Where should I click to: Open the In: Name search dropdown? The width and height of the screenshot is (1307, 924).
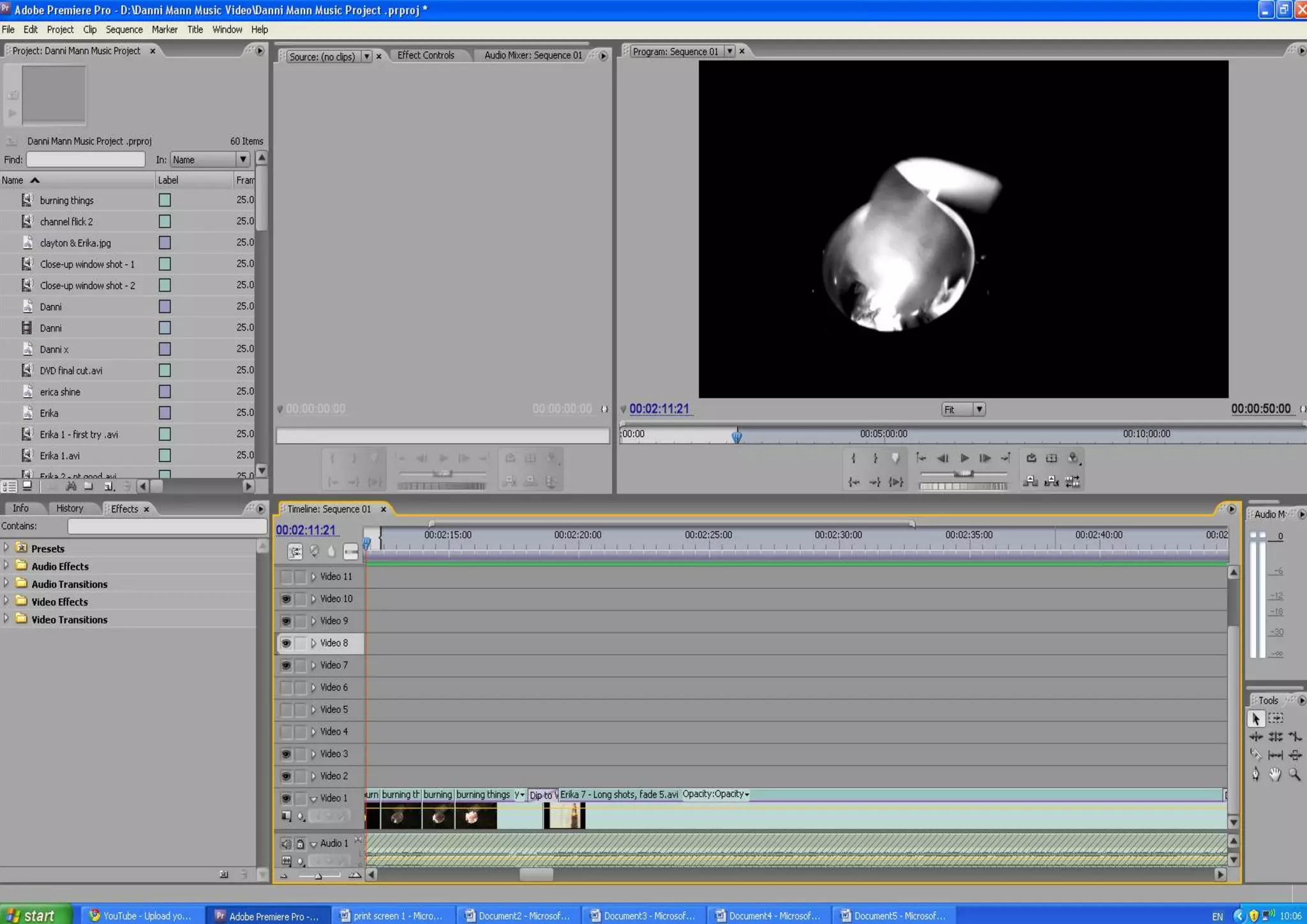[243, 160]
